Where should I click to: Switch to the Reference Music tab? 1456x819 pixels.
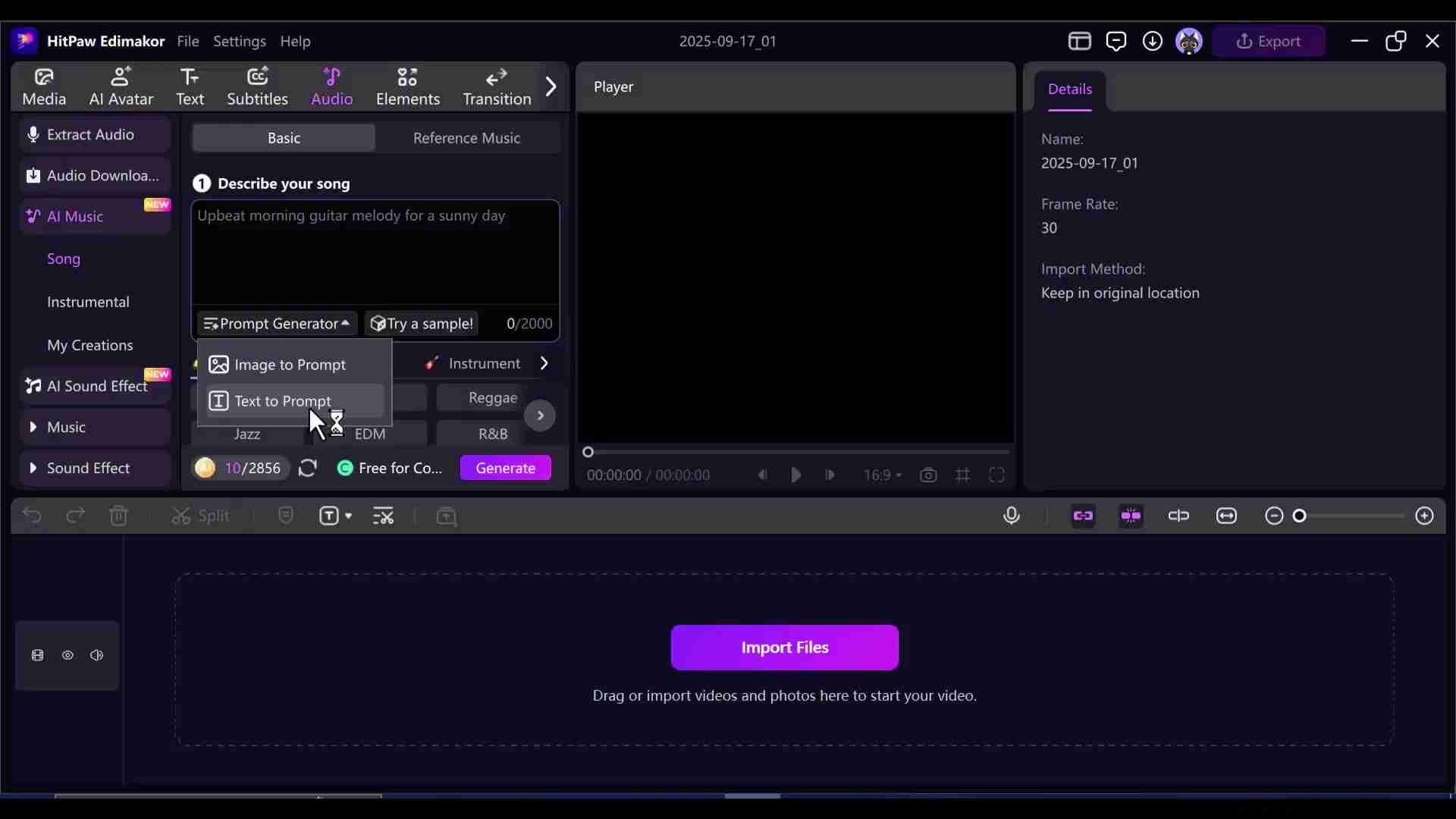(466, 138)
